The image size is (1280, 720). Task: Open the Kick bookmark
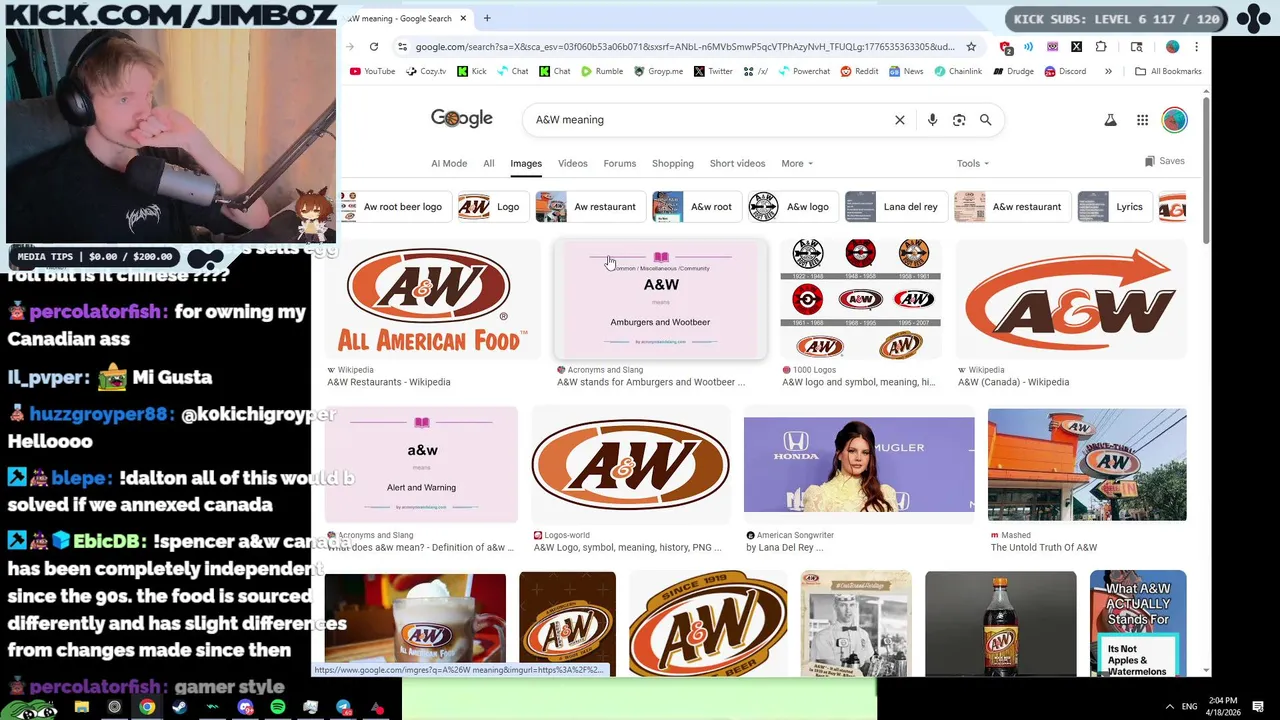tap(471, 72)
